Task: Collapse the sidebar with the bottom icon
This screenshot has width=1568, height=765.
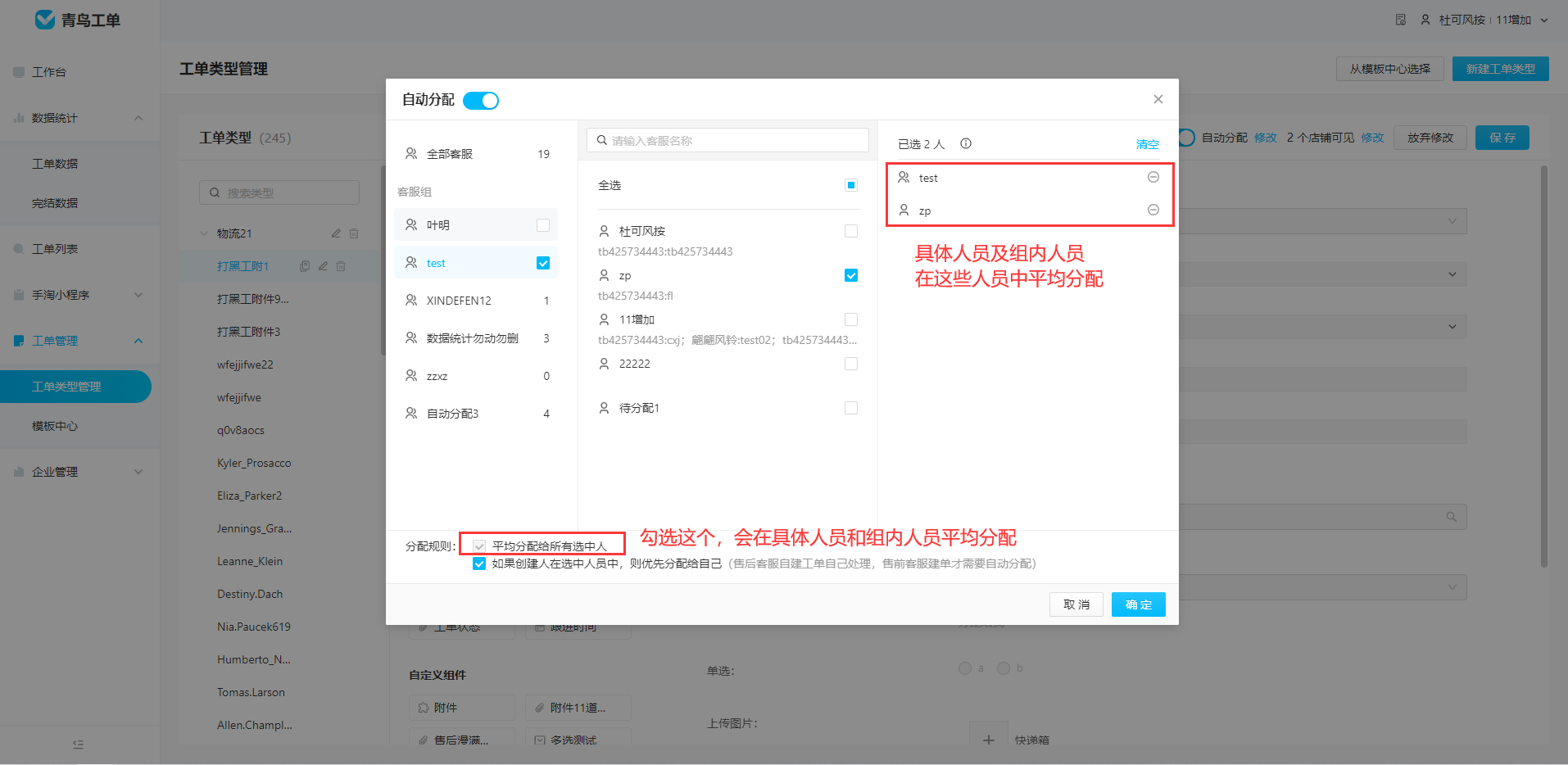Action: [78, 745]
